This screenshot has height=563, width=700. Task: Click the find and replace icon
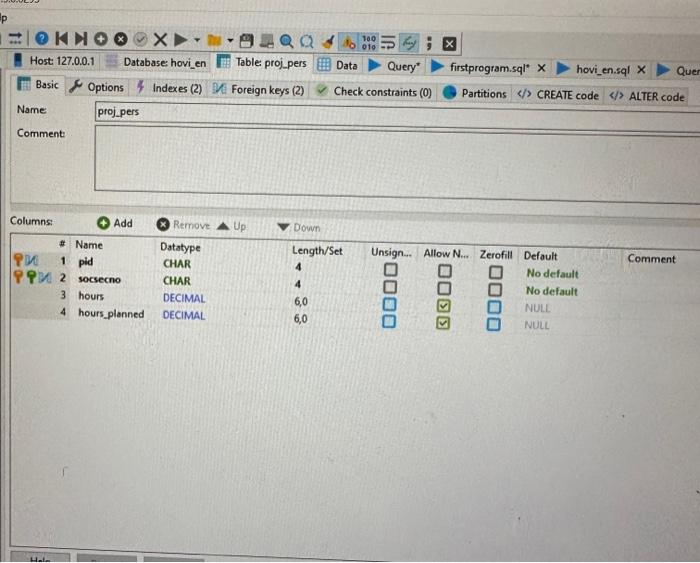(x=307, y=42)
